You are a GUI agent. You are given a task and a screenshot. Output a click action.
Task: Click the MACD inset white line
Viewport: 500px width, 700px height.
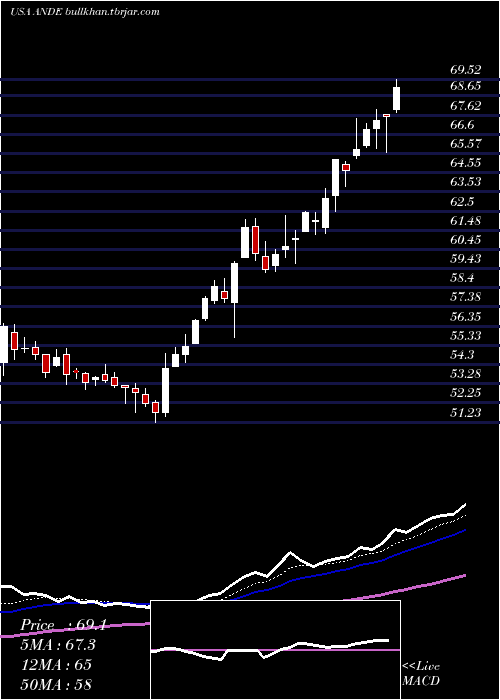point(270,650)
